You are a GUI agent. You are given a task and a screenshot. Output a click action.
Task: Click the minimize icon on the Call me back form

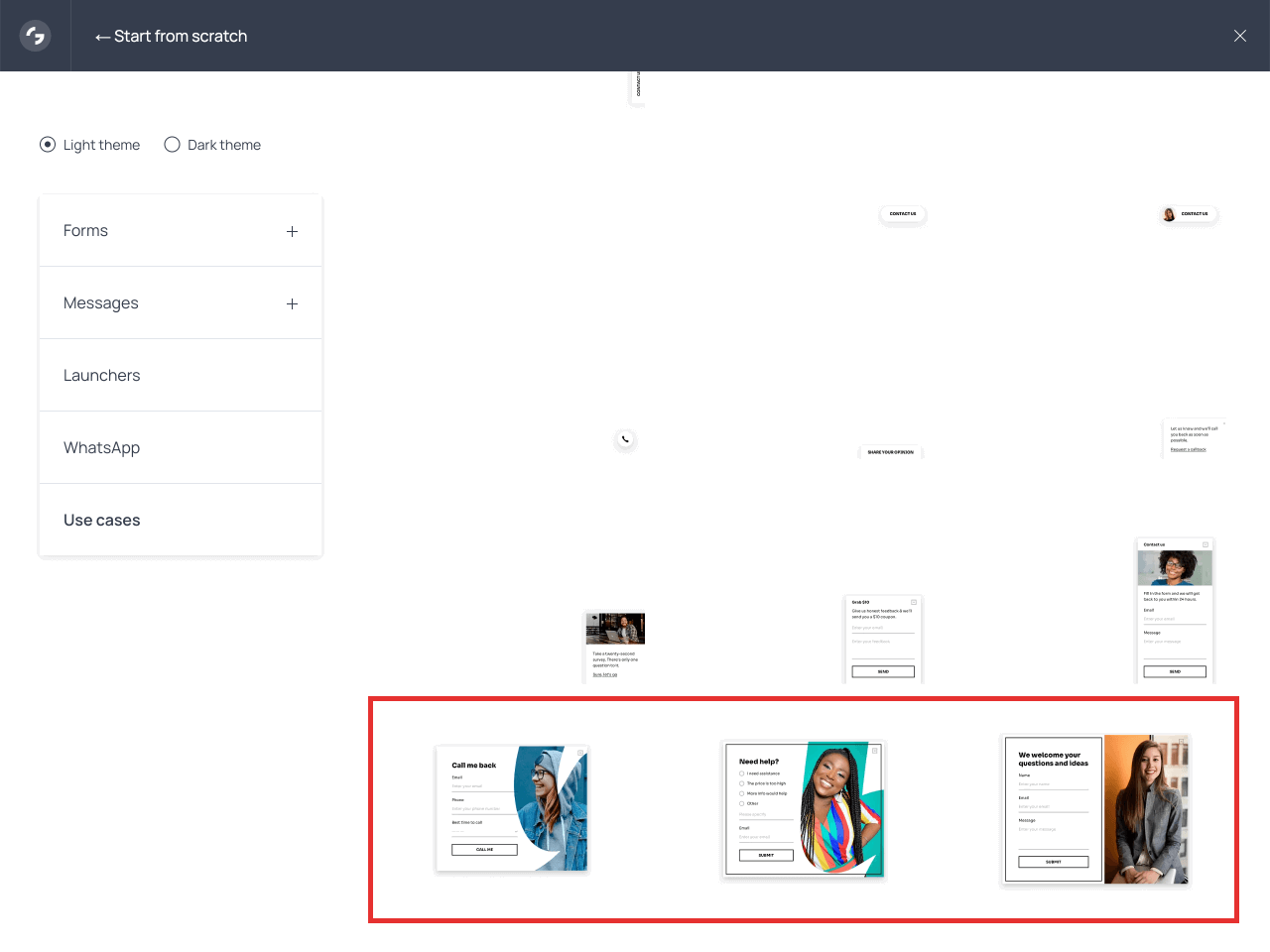click(580, 752)
